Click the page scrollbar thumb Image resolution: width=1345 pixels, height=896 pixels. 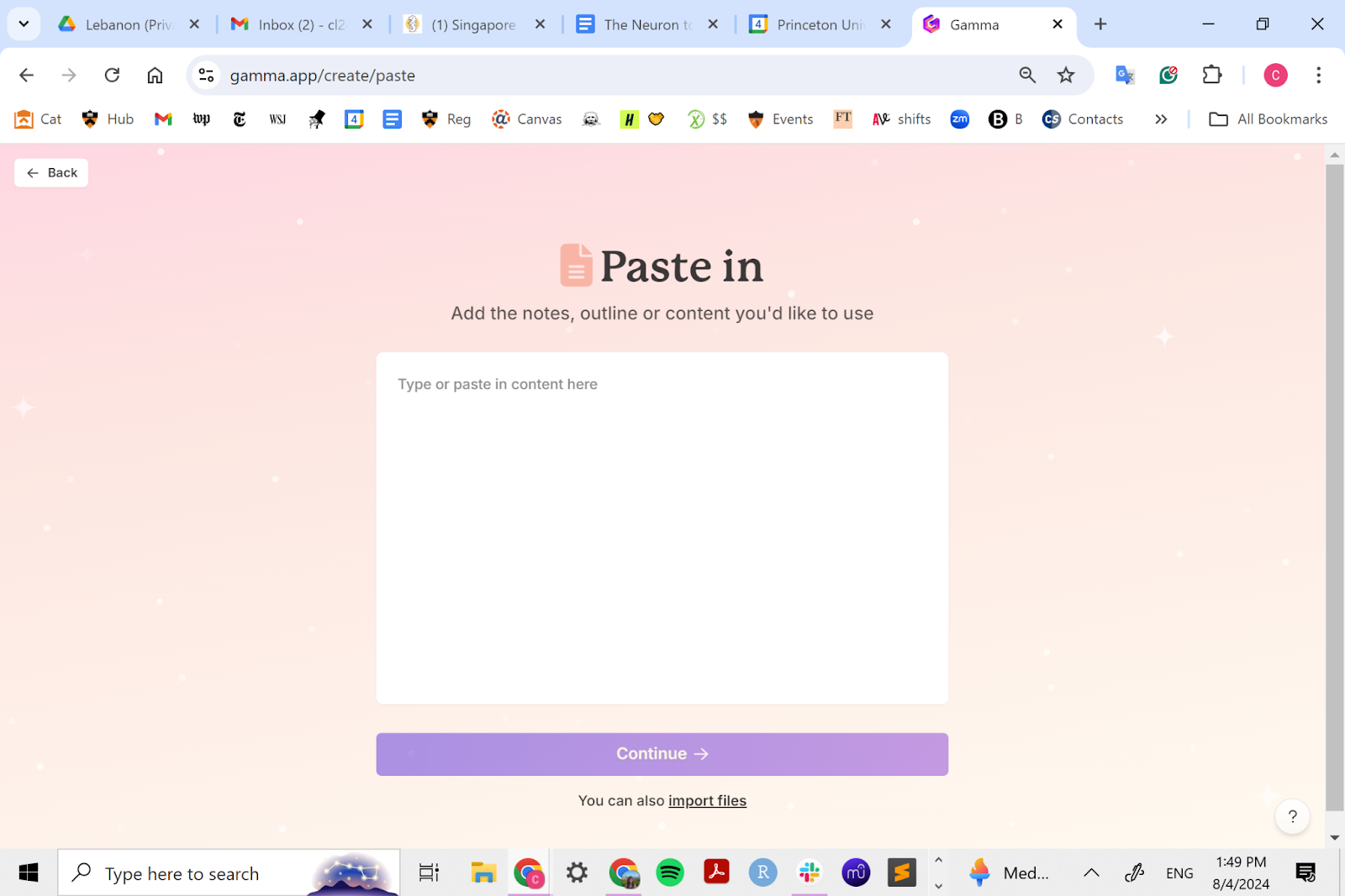[x=1335, y=488]
